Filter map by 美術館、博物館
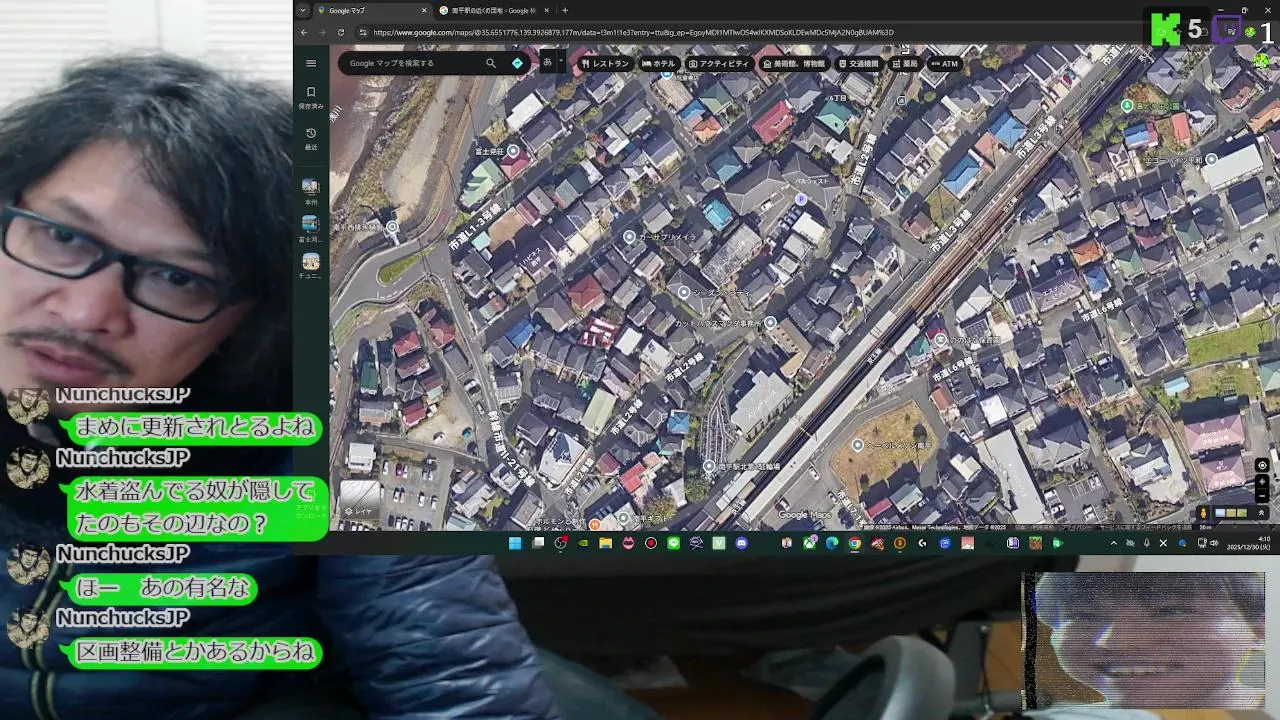The image size is (1280, 720). pos(794,64)
